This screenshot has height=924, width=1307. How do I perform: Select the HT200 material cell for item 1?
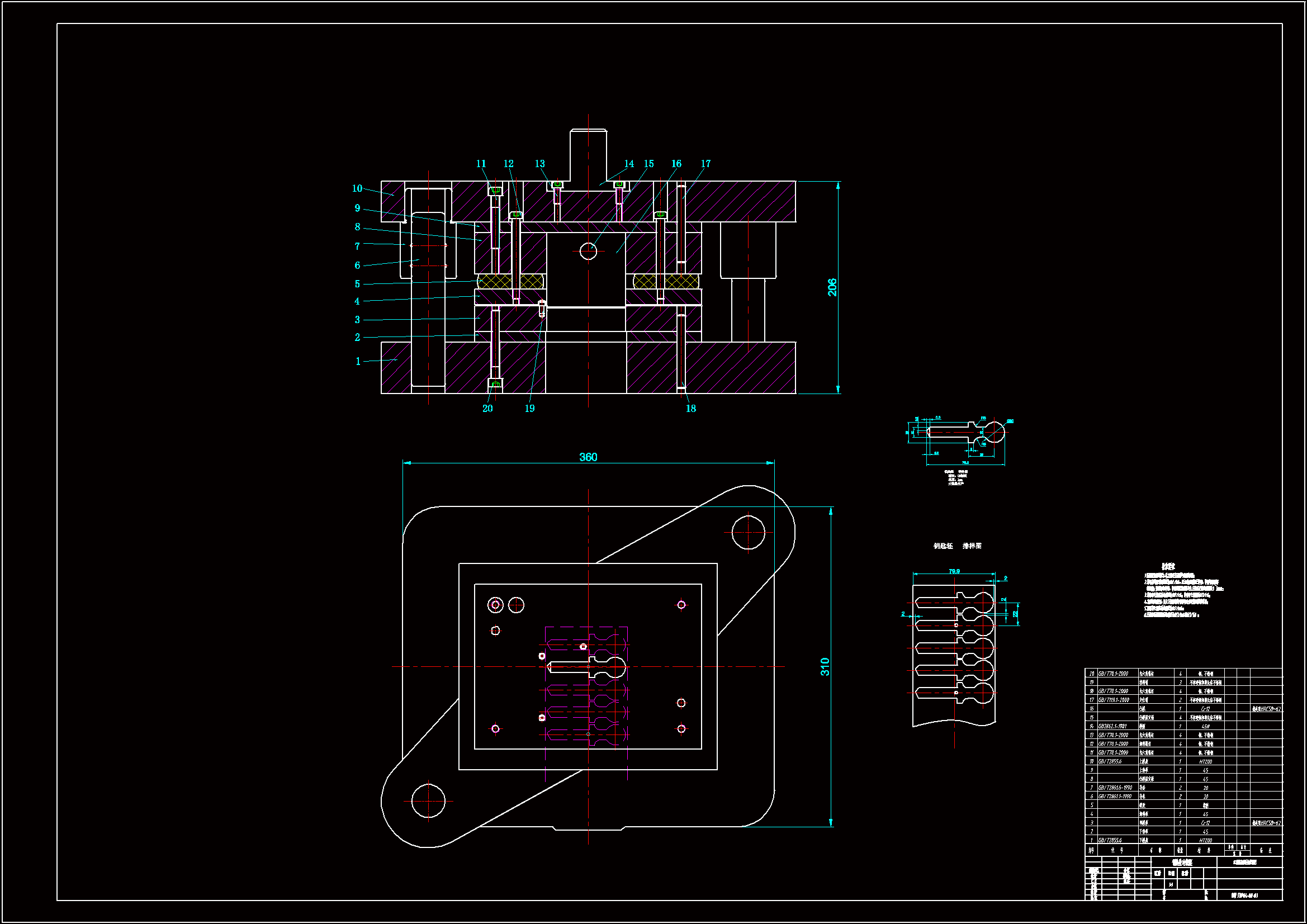tap(1205, 840)
